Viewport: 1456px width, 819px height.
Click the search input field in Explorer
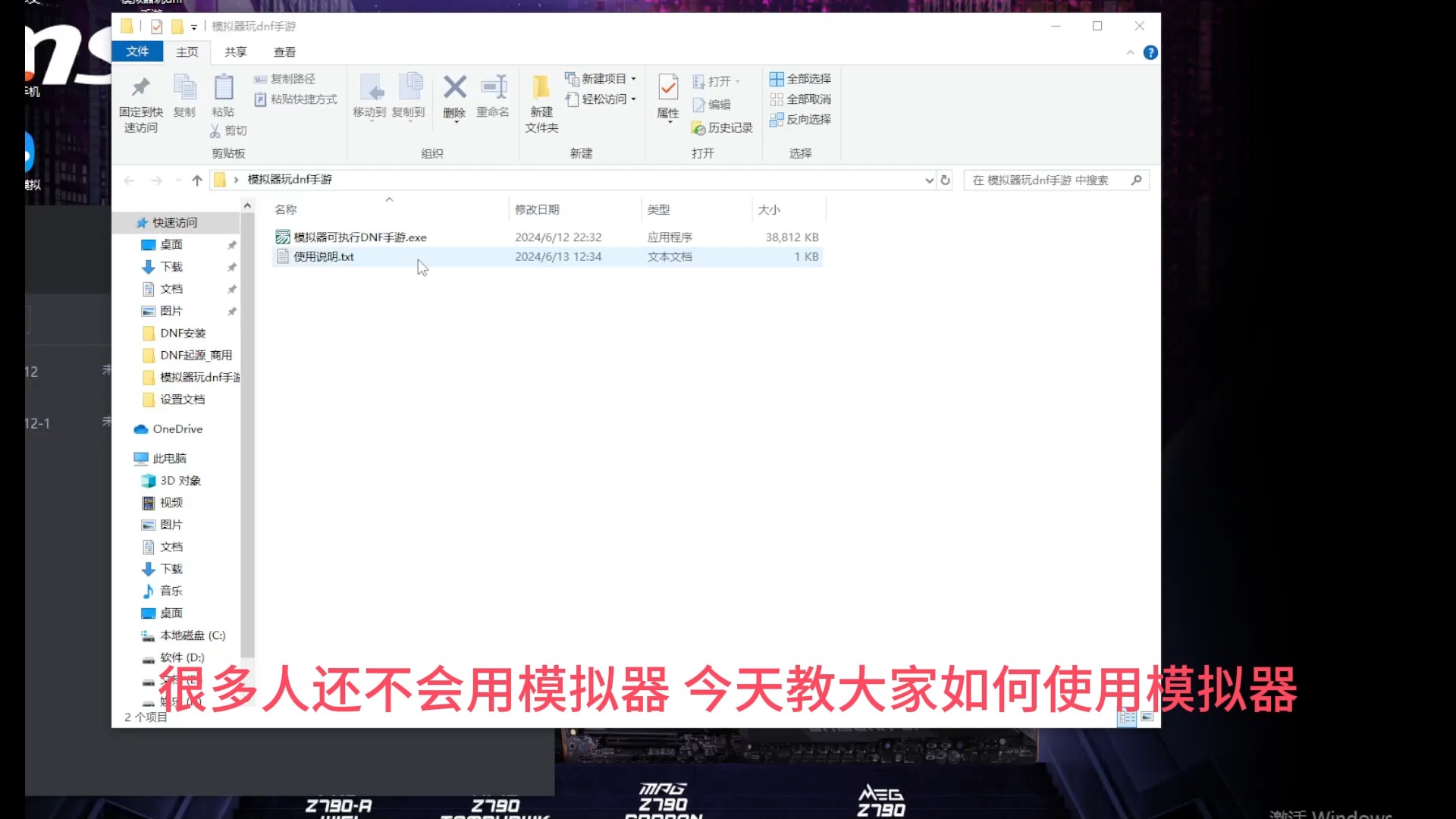coord(1055,179)
